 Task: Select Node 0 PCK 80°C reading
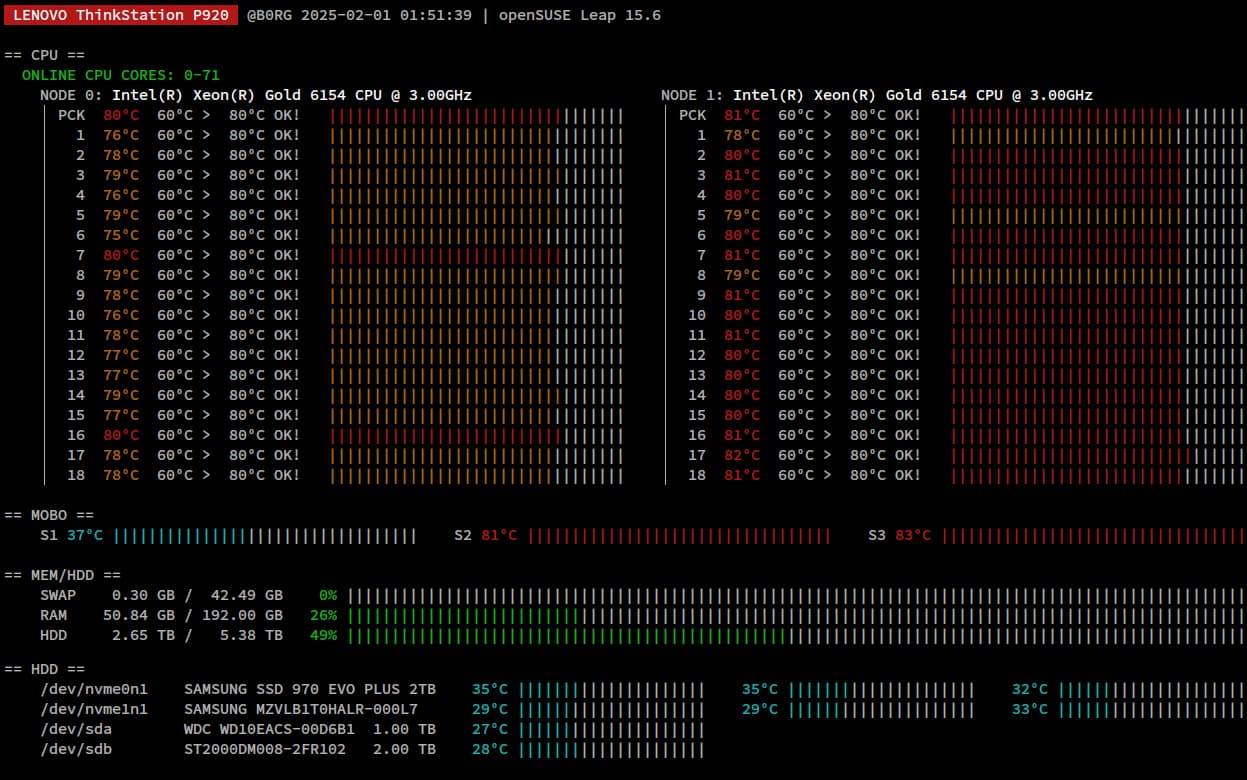[121, 115]
